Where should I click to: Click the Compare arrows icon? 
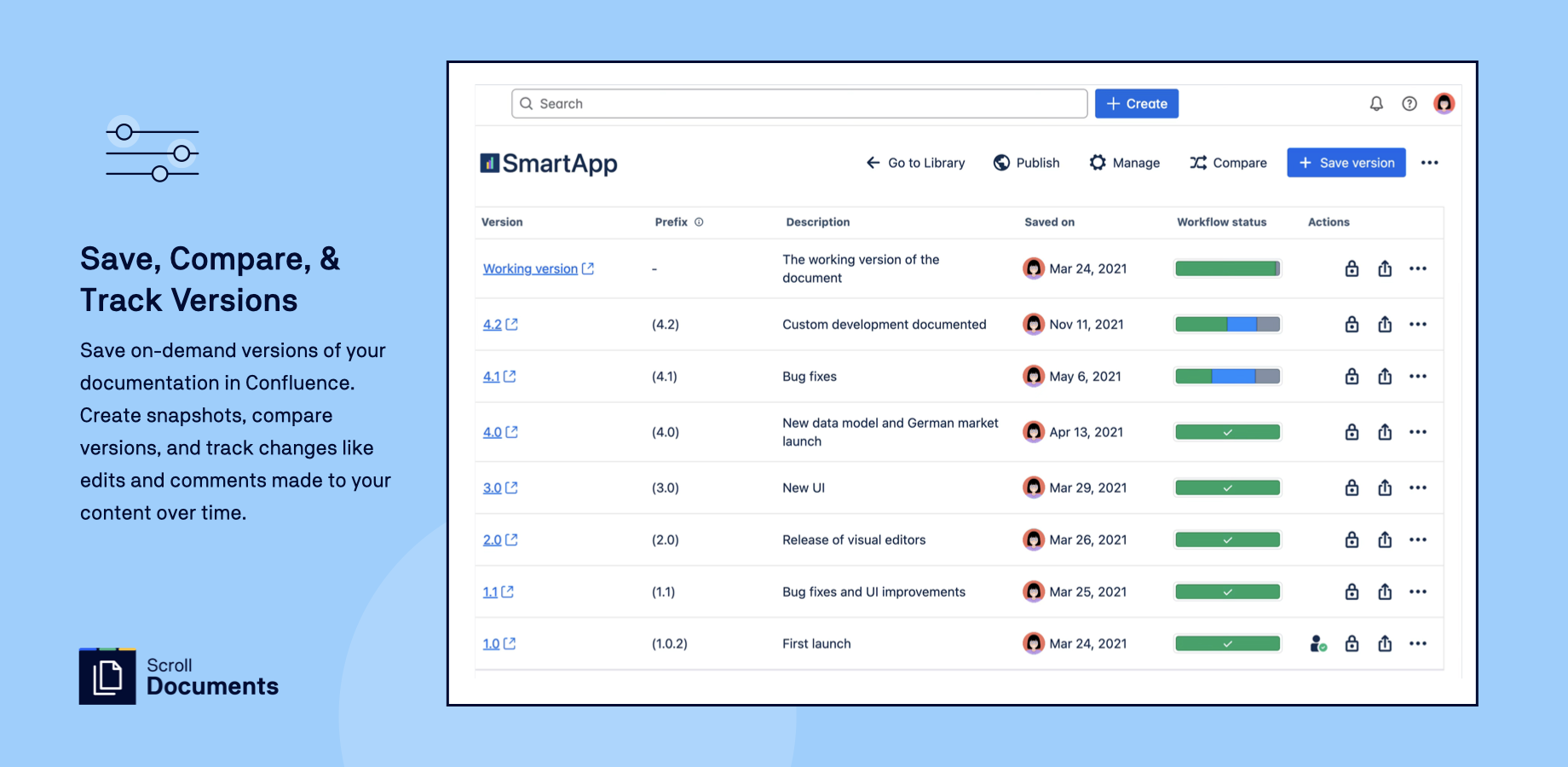tap(1199, 162)
